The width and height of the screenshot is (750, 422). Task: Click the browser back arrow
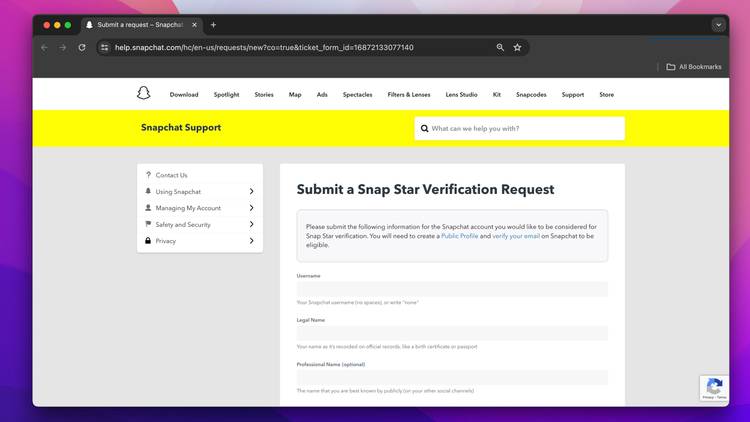click(x=44, y=47)
